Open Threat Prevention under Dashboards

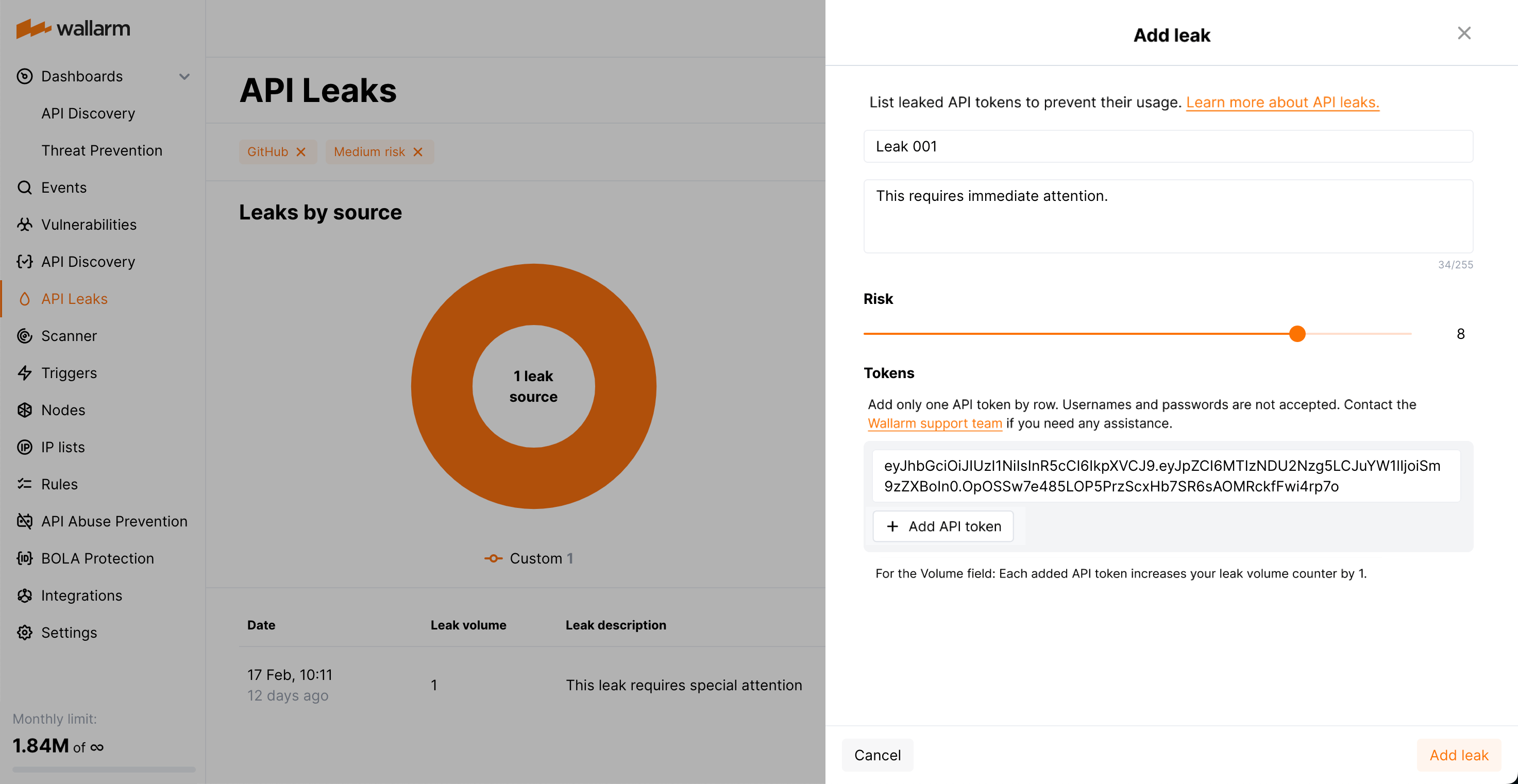(102, 150)
